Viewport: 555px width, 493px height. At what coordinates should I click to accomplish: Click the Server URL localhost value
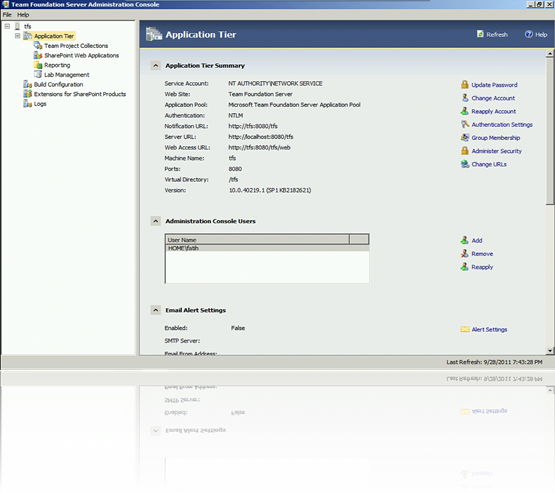261,137
